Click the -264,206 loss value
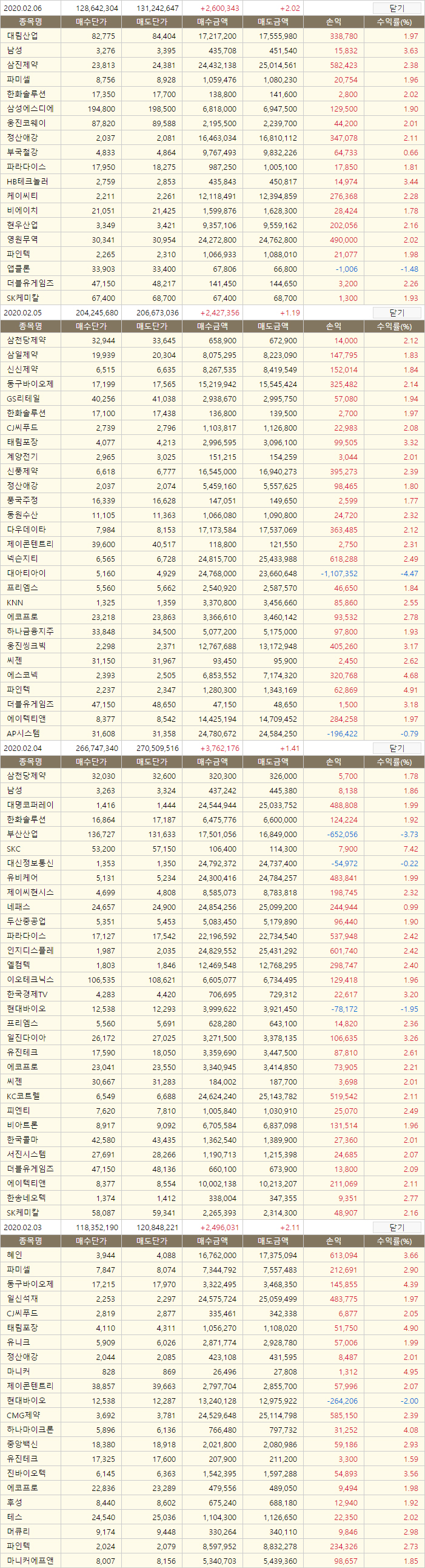425x1568 pixels. (343, 1401)
